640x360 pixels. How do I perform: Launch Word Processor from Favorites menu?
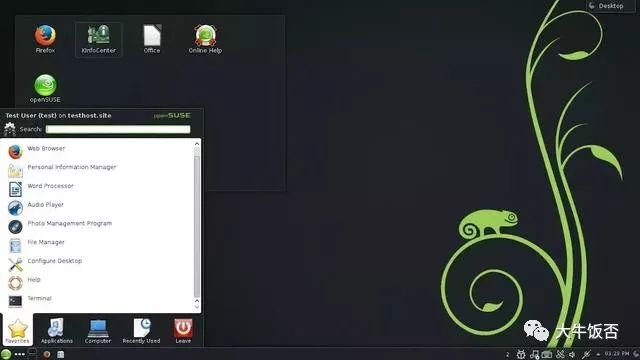click(x=98, y=189)
